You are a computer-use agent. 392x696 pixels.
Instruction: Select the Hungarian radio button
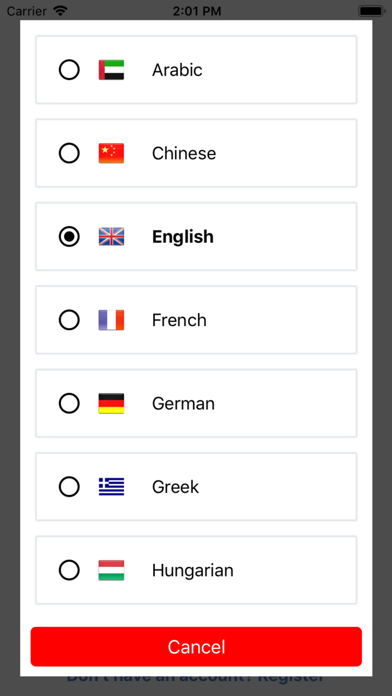69,570
